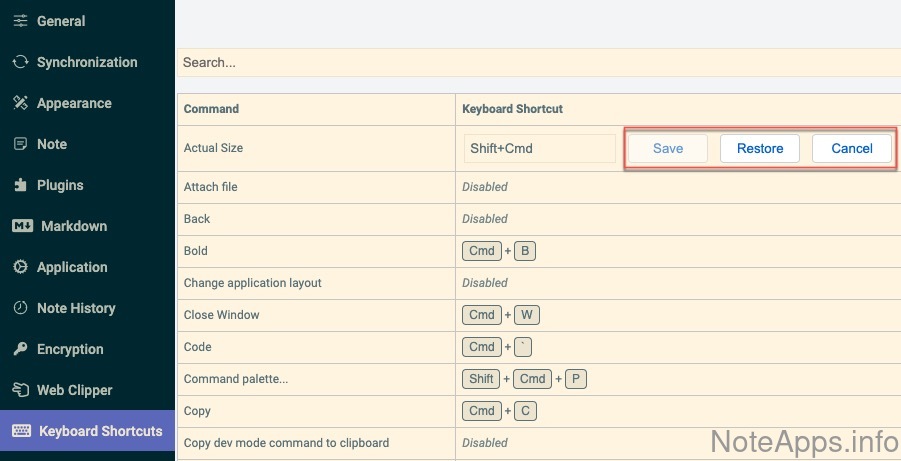Click the Web Clipper scissors icon

click(20, 390)
